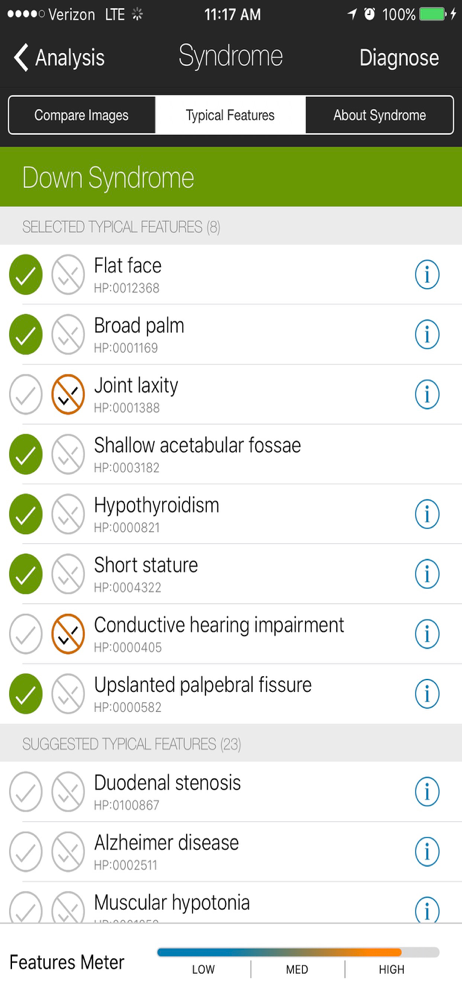Mark Duodenal stenosis as present
This screenshot has height=1000, width=462.
(x=26, y=792)
